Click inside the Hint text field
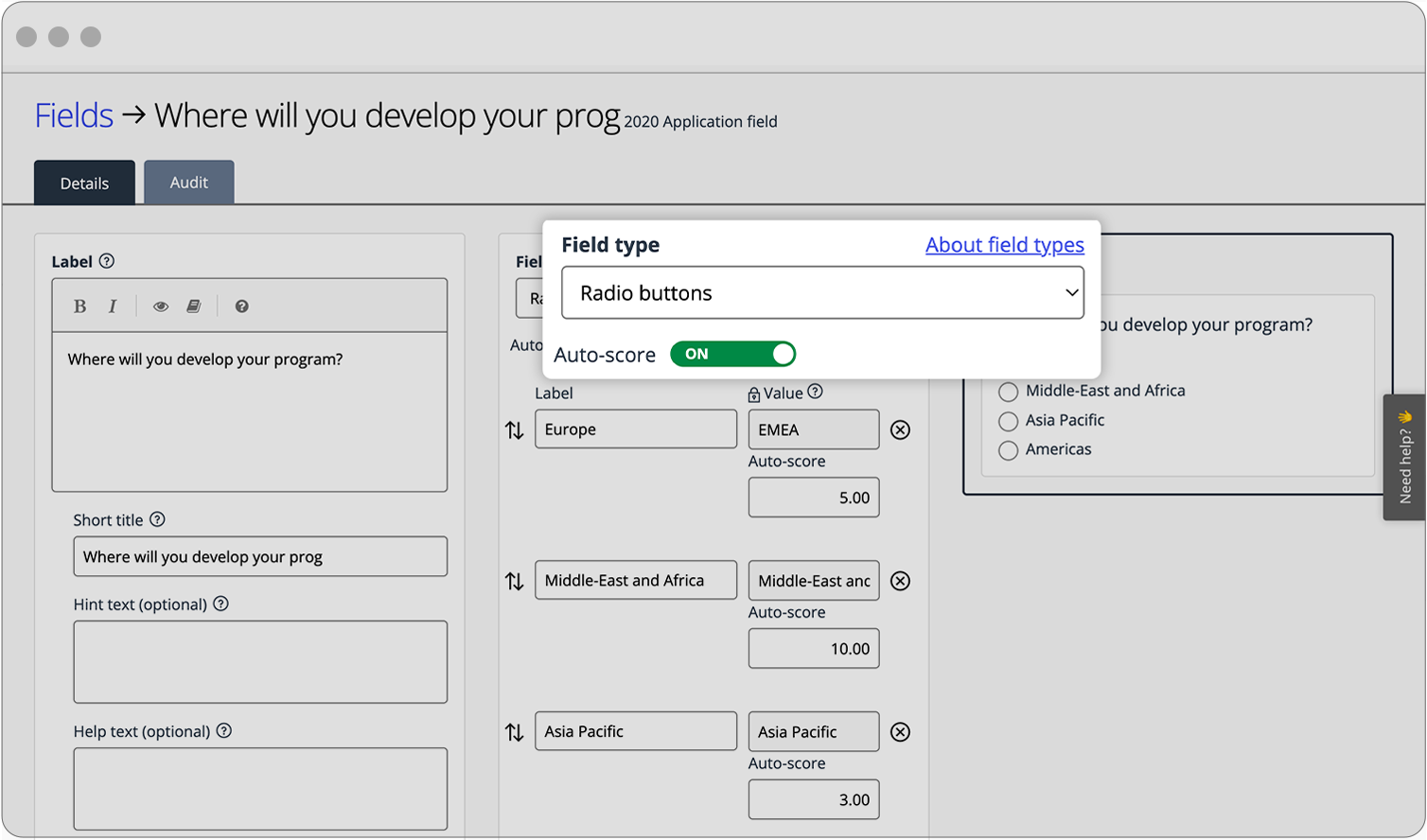Viewport: 1427px width, 840px height. (x=260, y=662)
